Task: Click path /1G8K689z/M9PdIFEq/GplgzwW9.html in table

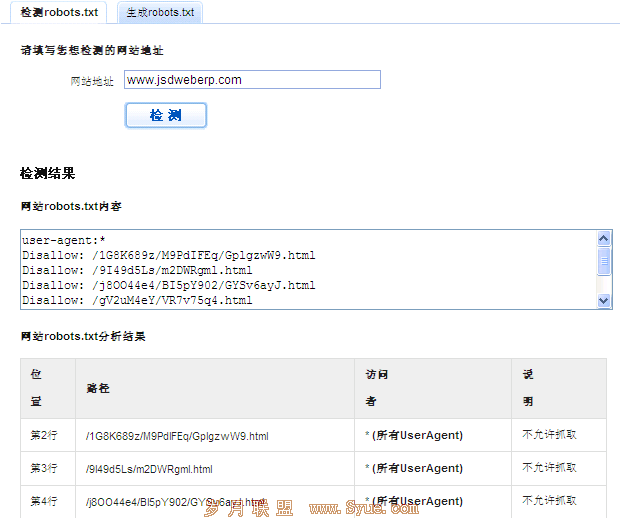Action: click(x=177, y=436)
